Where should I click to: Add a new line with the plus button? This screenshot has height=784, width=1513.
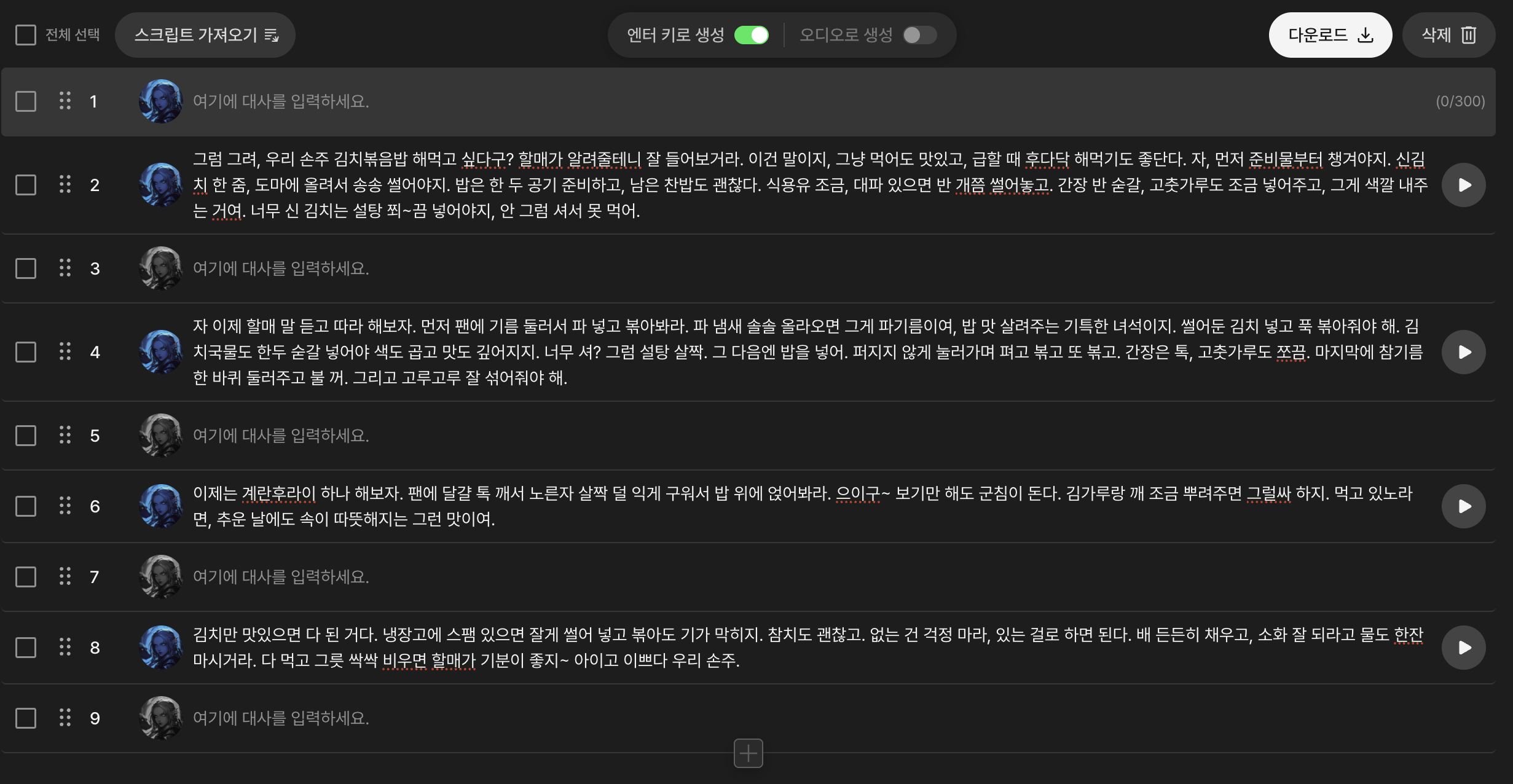(x=749, y=753)
